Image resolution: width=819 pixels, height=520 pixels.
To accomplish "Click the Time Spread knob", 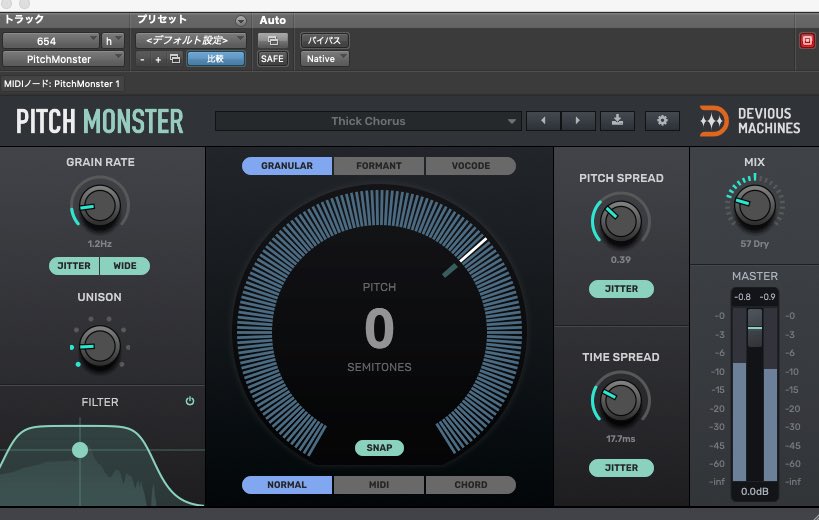I will [621, 400].
